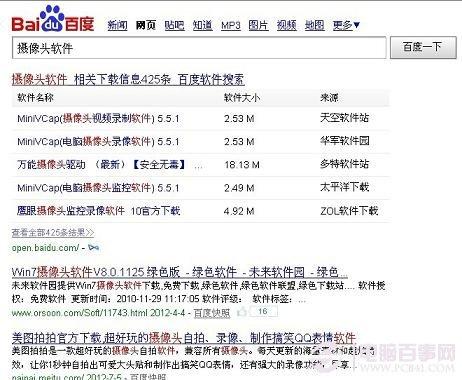
Task: Click the ZOL软件下载 source cell
Action: 349,211
